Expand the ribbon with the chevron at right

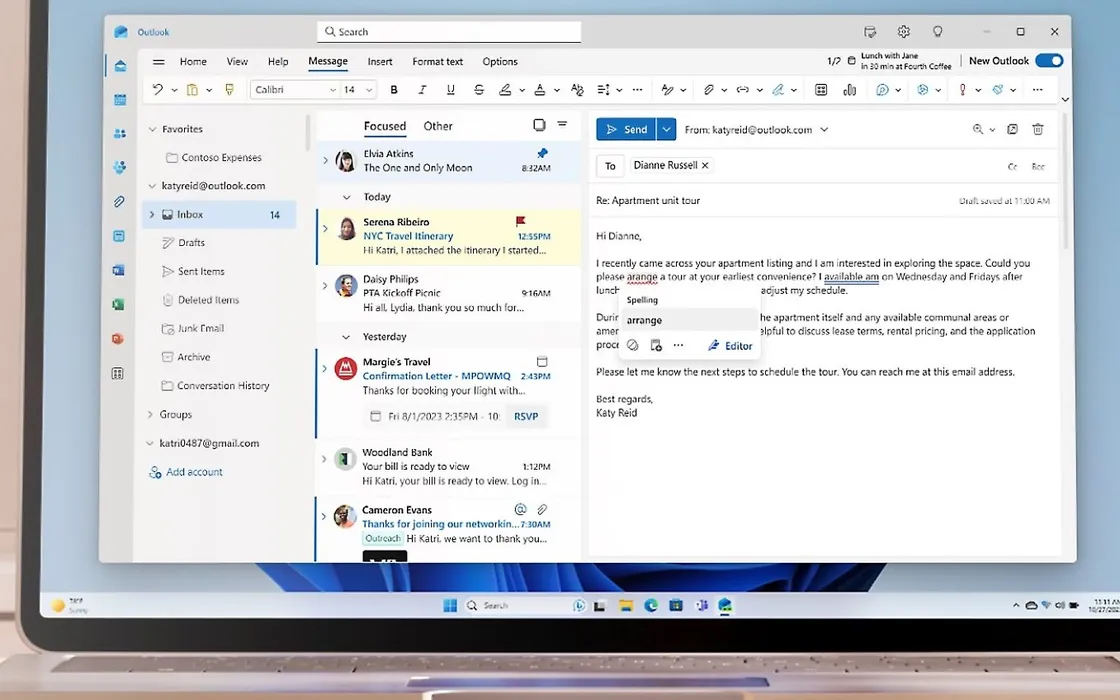1065,99
